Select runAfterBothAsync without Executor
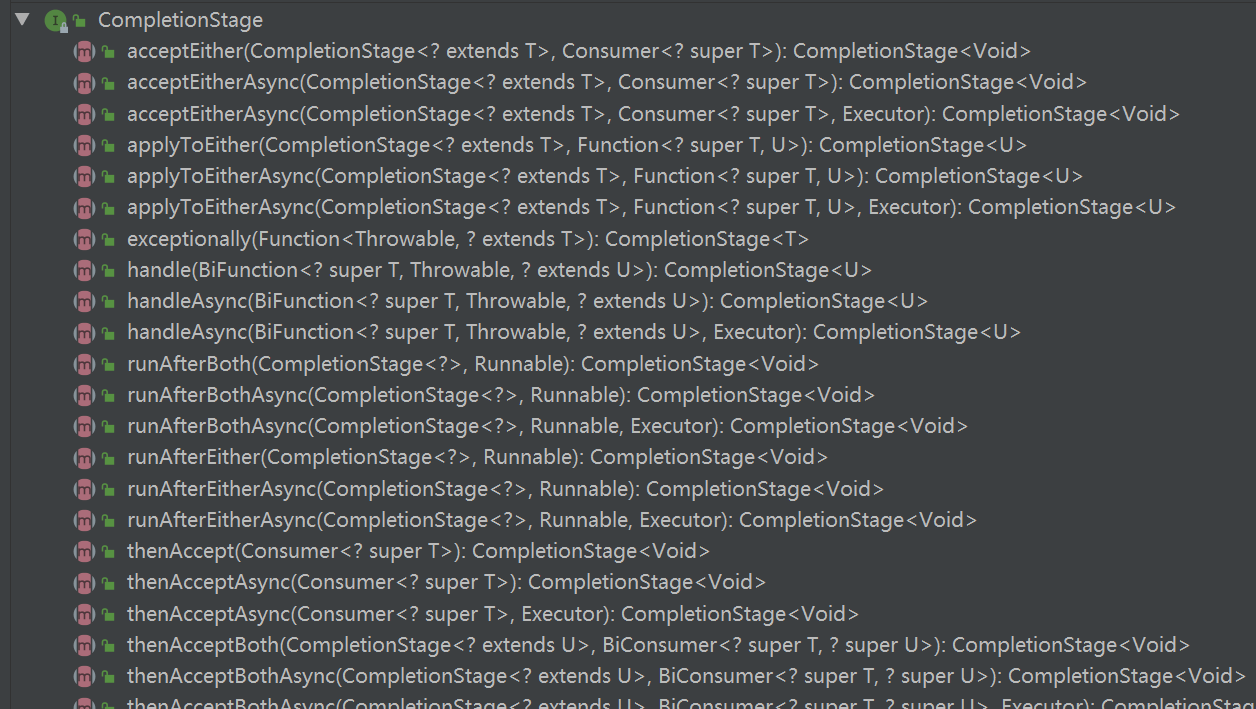The height and width of the screenshot is (709, 1256). pyautogui.click(x=501, y=395)
